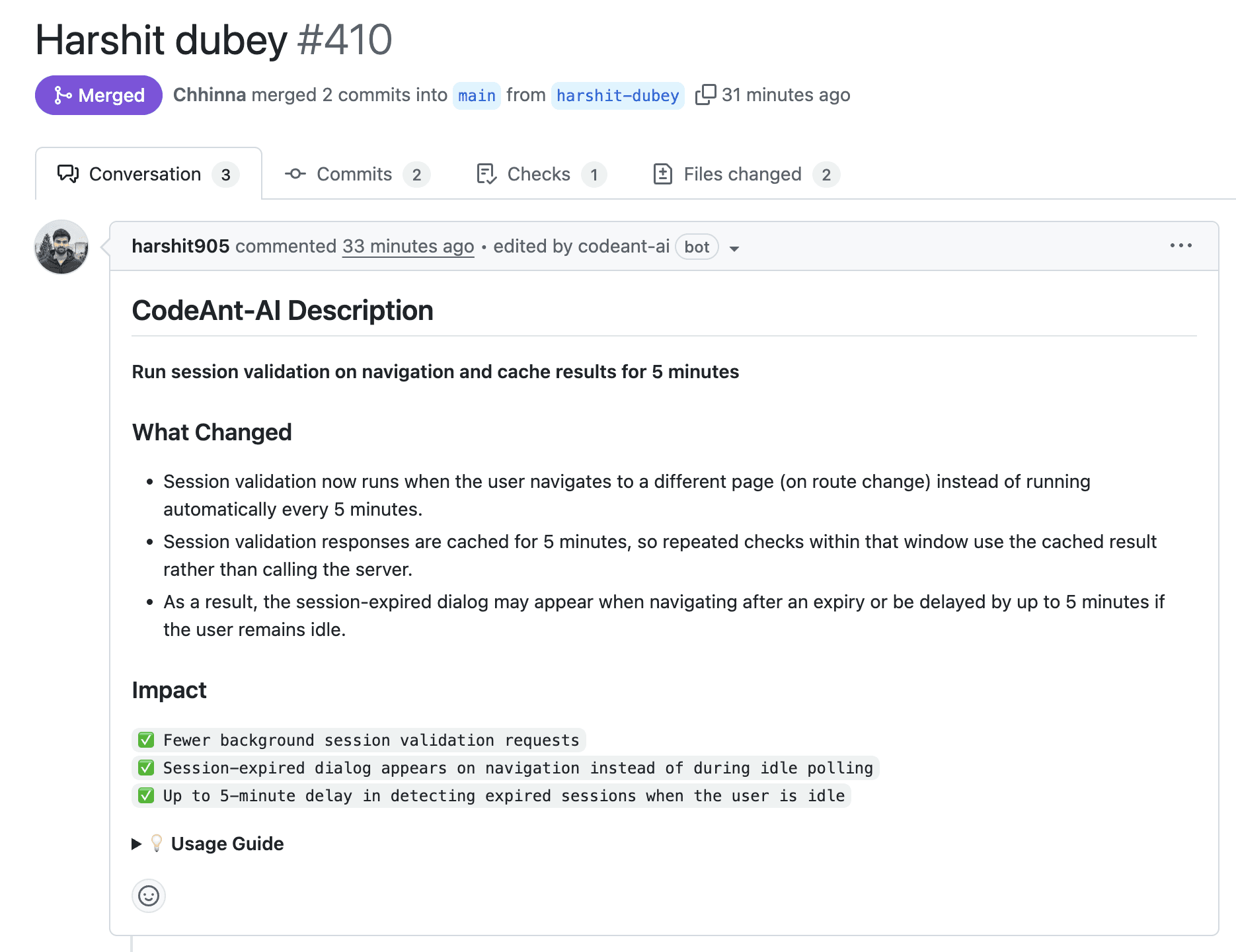
Task: Click the 'edited by codeant-ai' text
Action: tap(582, 246)
